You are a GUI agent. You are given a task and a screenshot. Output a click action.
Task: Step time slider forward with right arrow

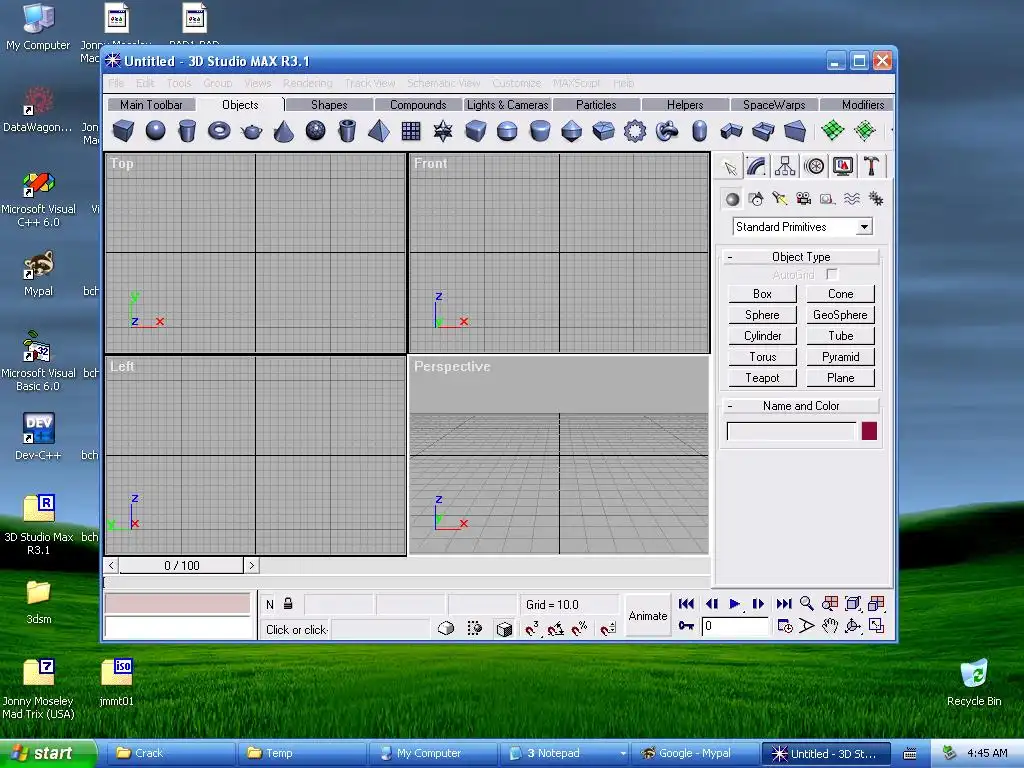(252, 566)
